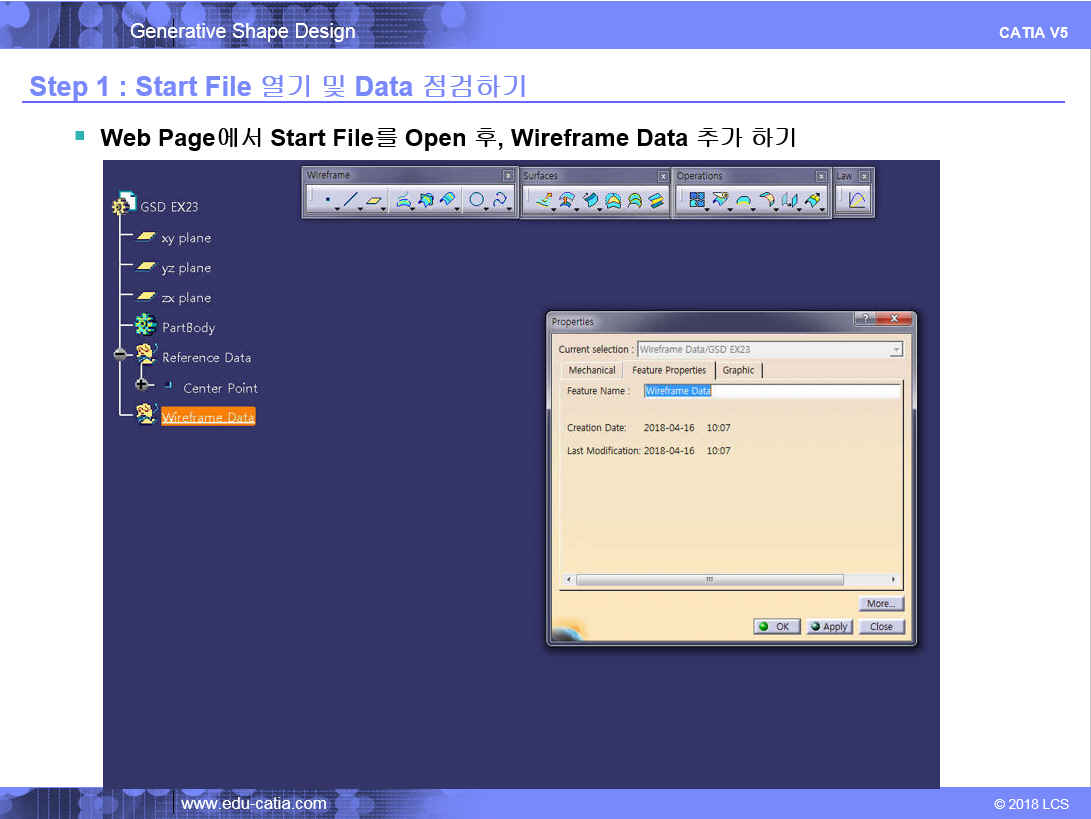The width and height of the screenshot is (1091, 819).
Task: Select the Join tool in Operations toolbar
Action: [697, 200]
